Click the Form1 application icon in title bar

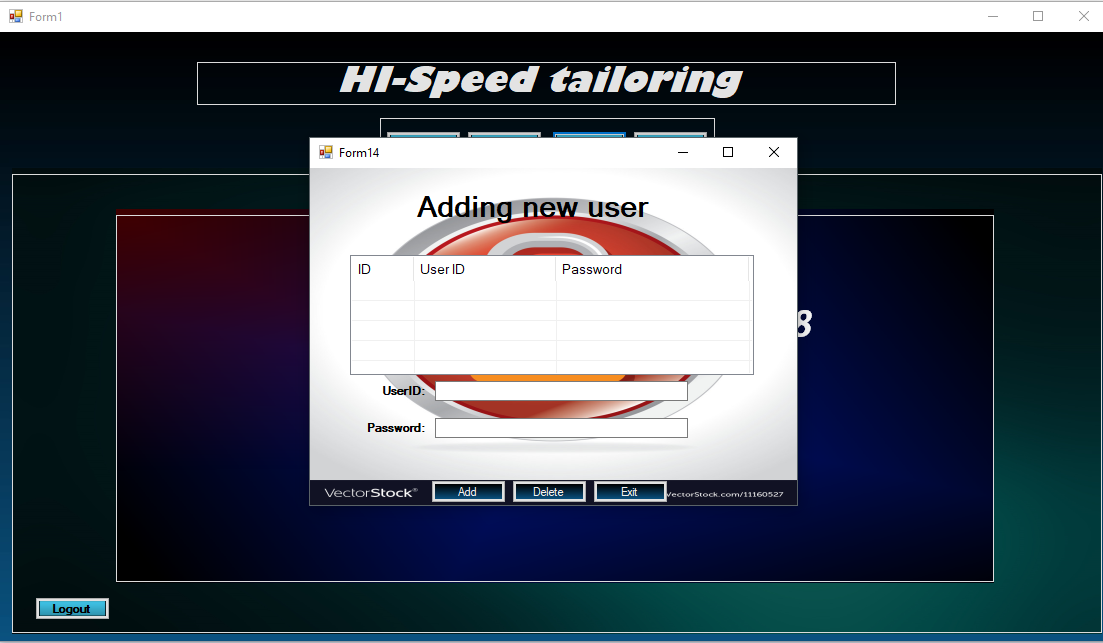(x=16, y=16)
